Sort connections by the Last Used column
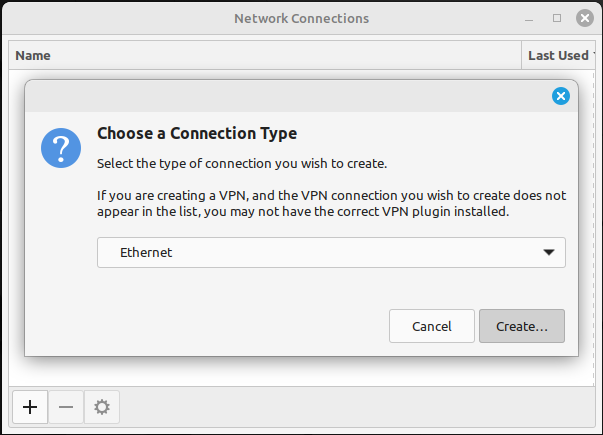Image resolution: width=603 pixels, height=435 pixels. 559,55
